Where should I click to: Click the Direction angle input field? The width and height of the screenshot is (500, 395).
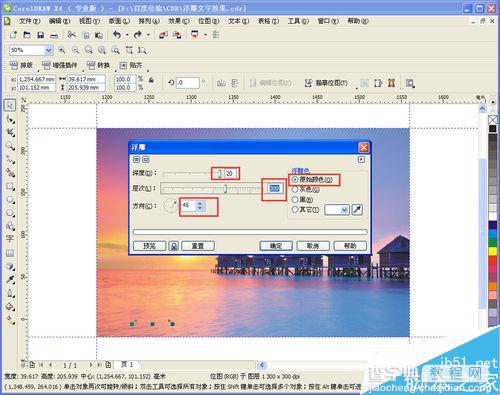(189, 206)
